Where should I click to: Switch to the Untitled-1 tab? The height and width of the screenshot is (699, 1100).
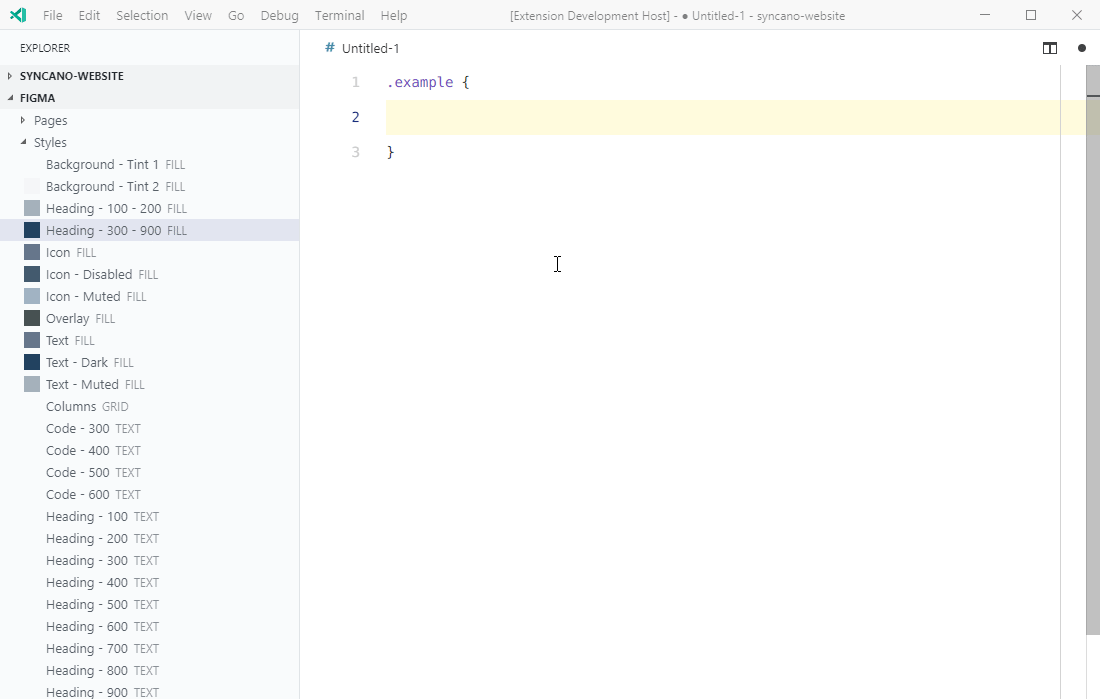(371, 47)
